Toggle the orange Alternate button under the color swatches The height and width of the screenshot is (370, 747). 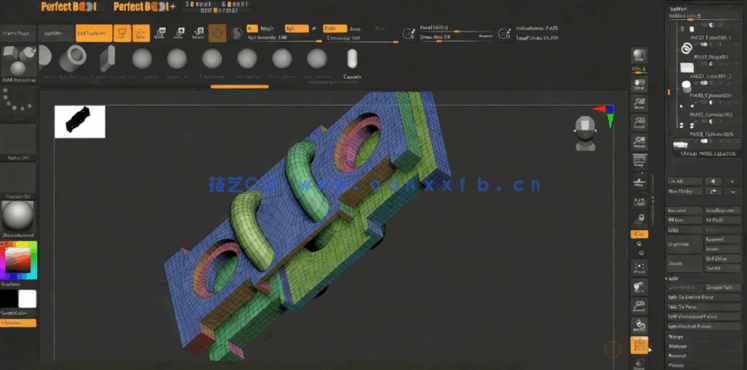(x=18, y=323)
